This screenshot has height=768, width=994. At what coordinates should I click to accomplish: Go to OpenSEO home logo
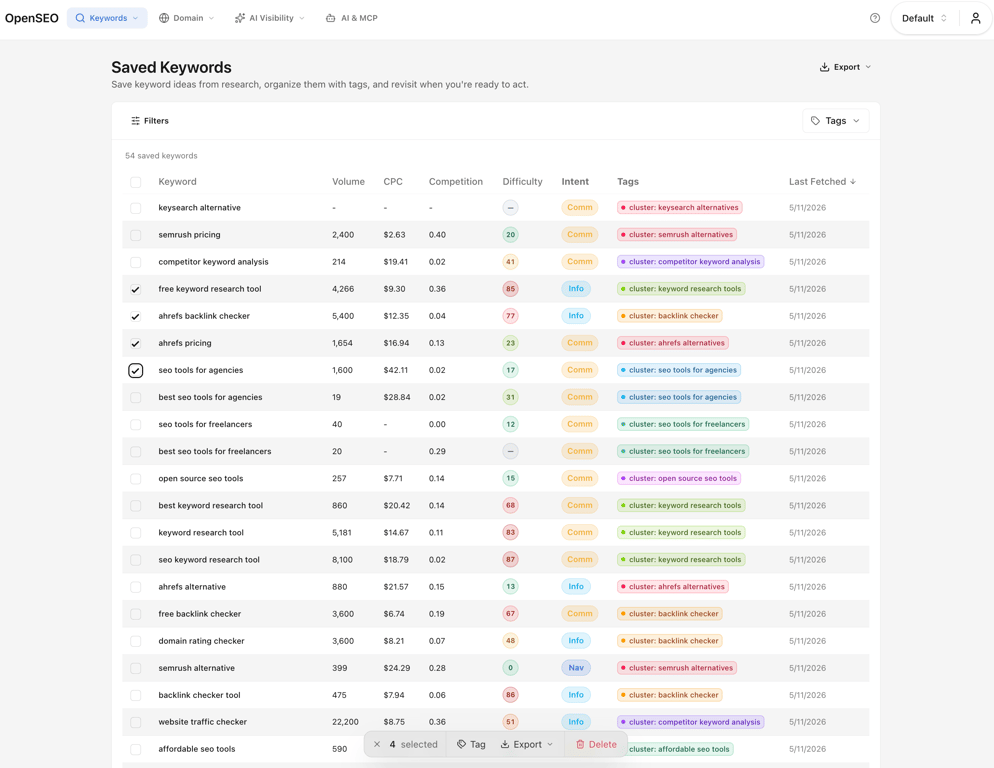[32, 18]
